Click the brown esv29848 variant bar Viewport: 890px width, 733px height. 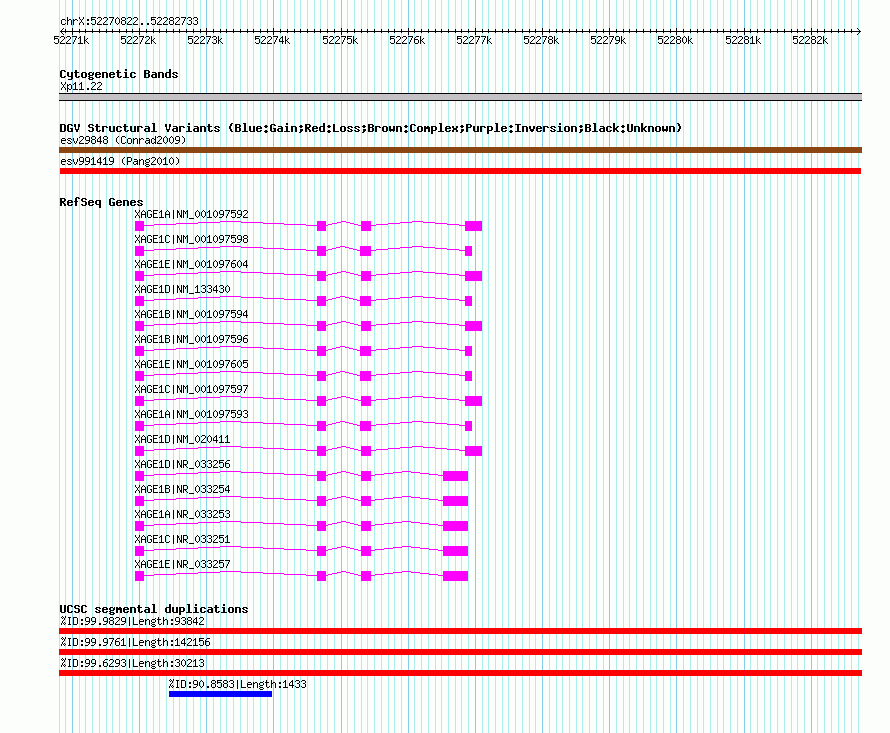460,150
